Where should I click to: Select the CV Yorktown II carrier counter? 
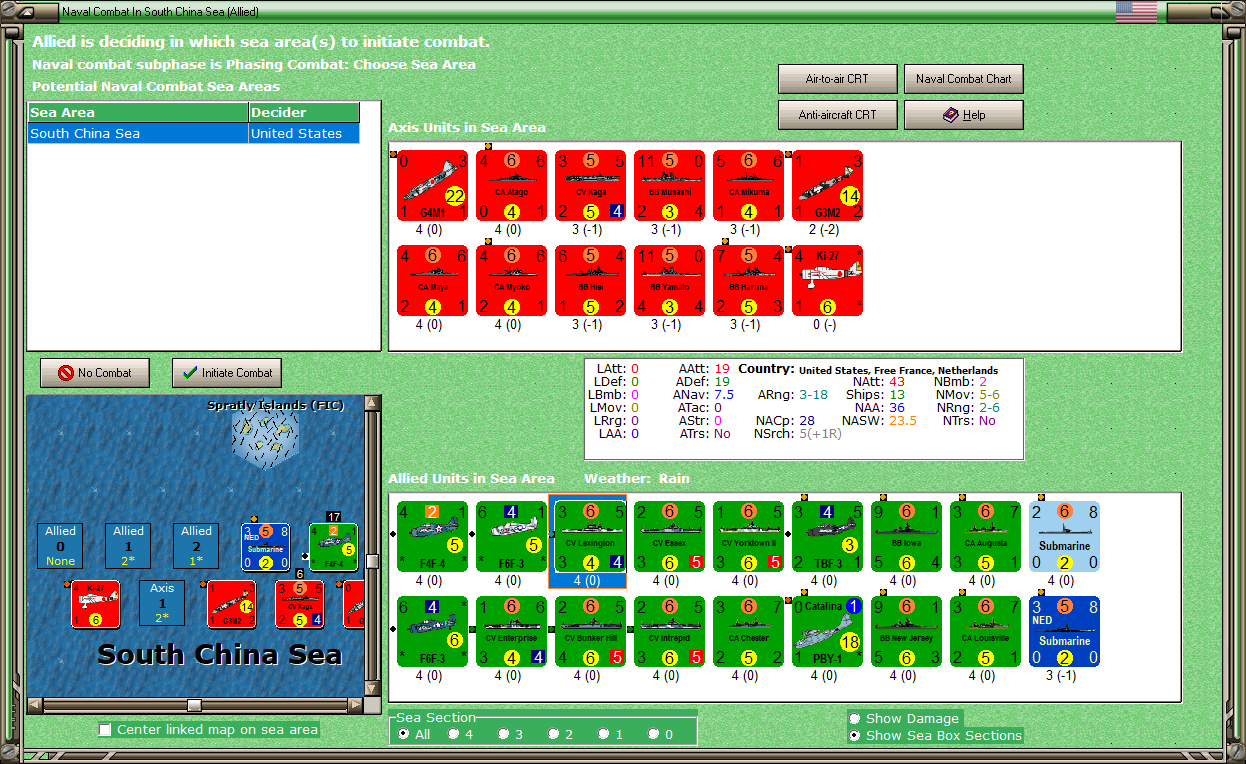pos(748,537)
